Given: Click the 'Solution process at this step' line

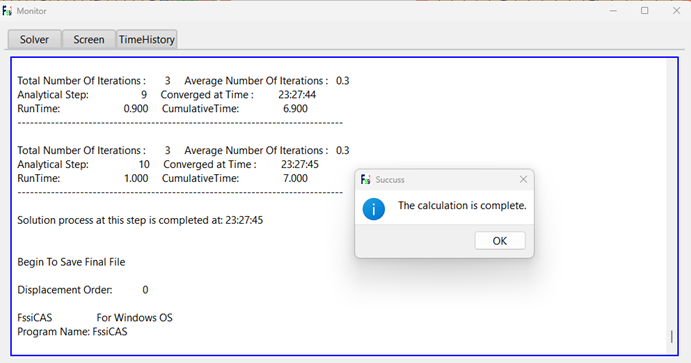Looking at the screenshot, I should pyautogui.click(x=140, y=220).
